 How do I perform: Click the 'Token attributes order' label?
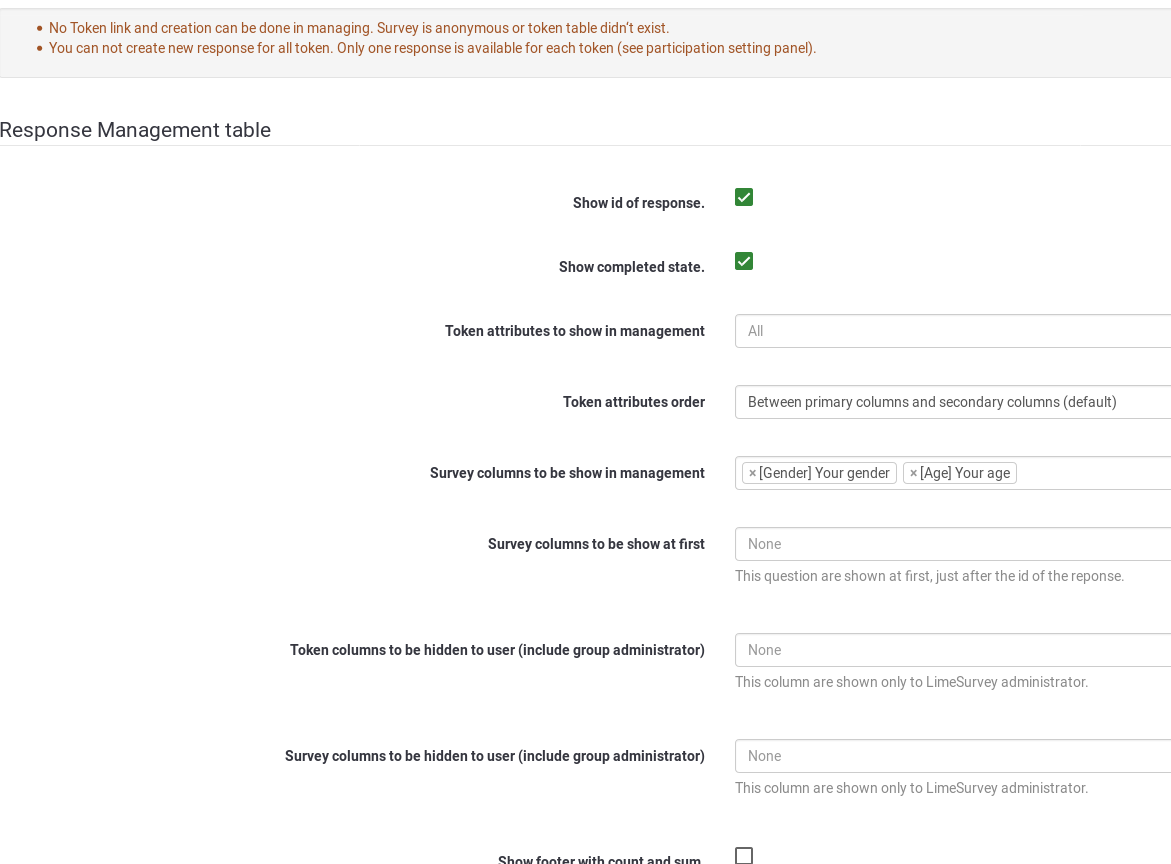633,402
